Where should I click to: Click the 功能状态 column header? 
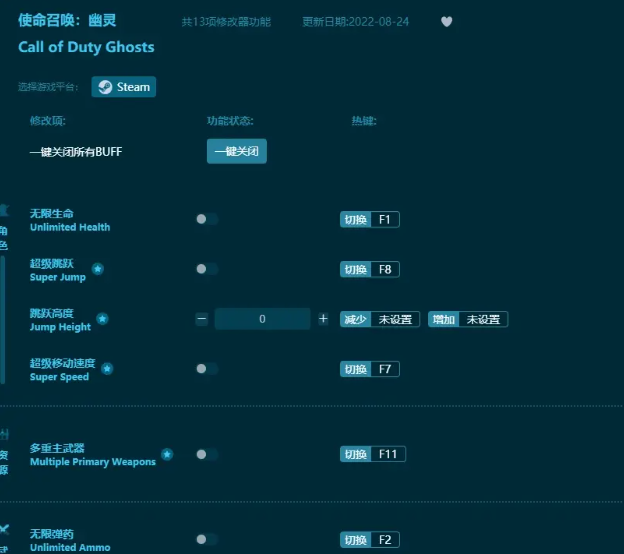tap(230, 121)
